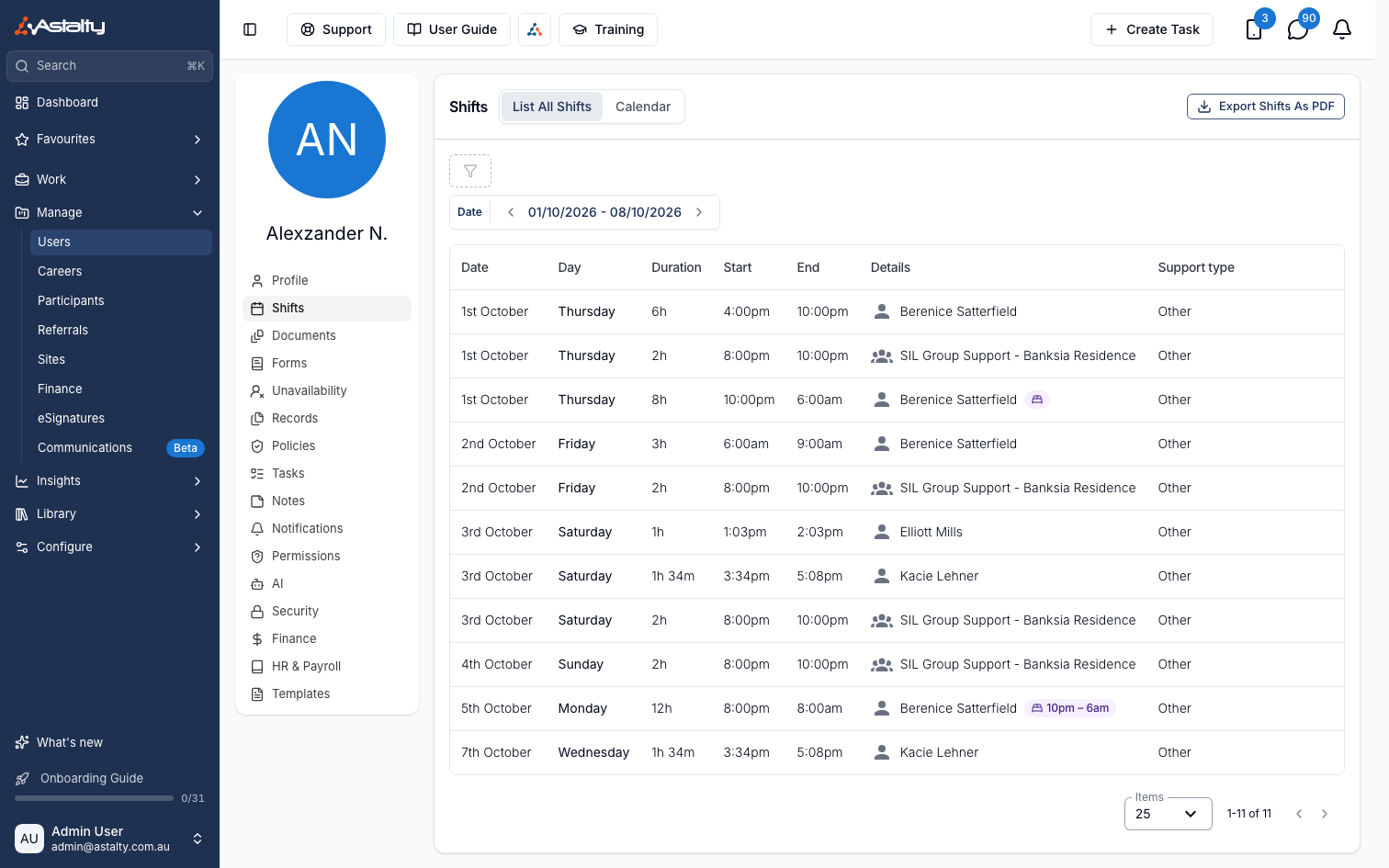Screen dimensions: 1389x868
Task: Click the Astalty logo shortcut in top bar
Action: [535, 29]
